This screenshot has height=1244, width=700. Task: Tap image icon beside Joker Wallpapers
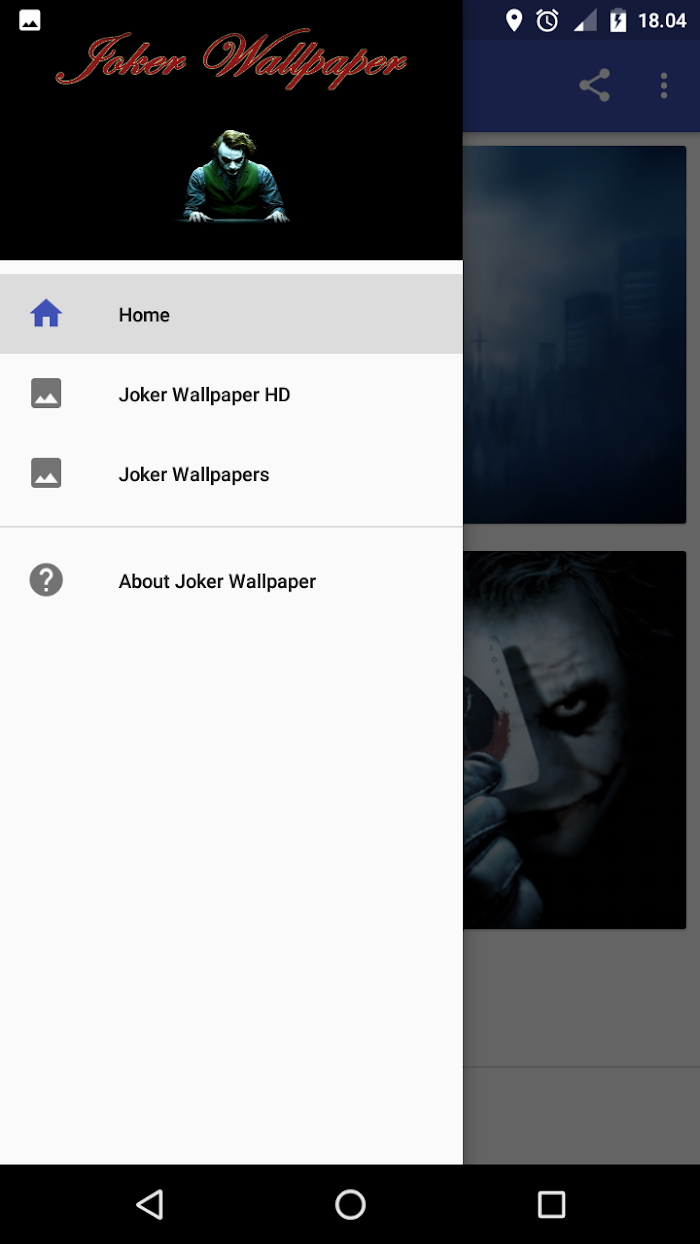tap(46, 473)
